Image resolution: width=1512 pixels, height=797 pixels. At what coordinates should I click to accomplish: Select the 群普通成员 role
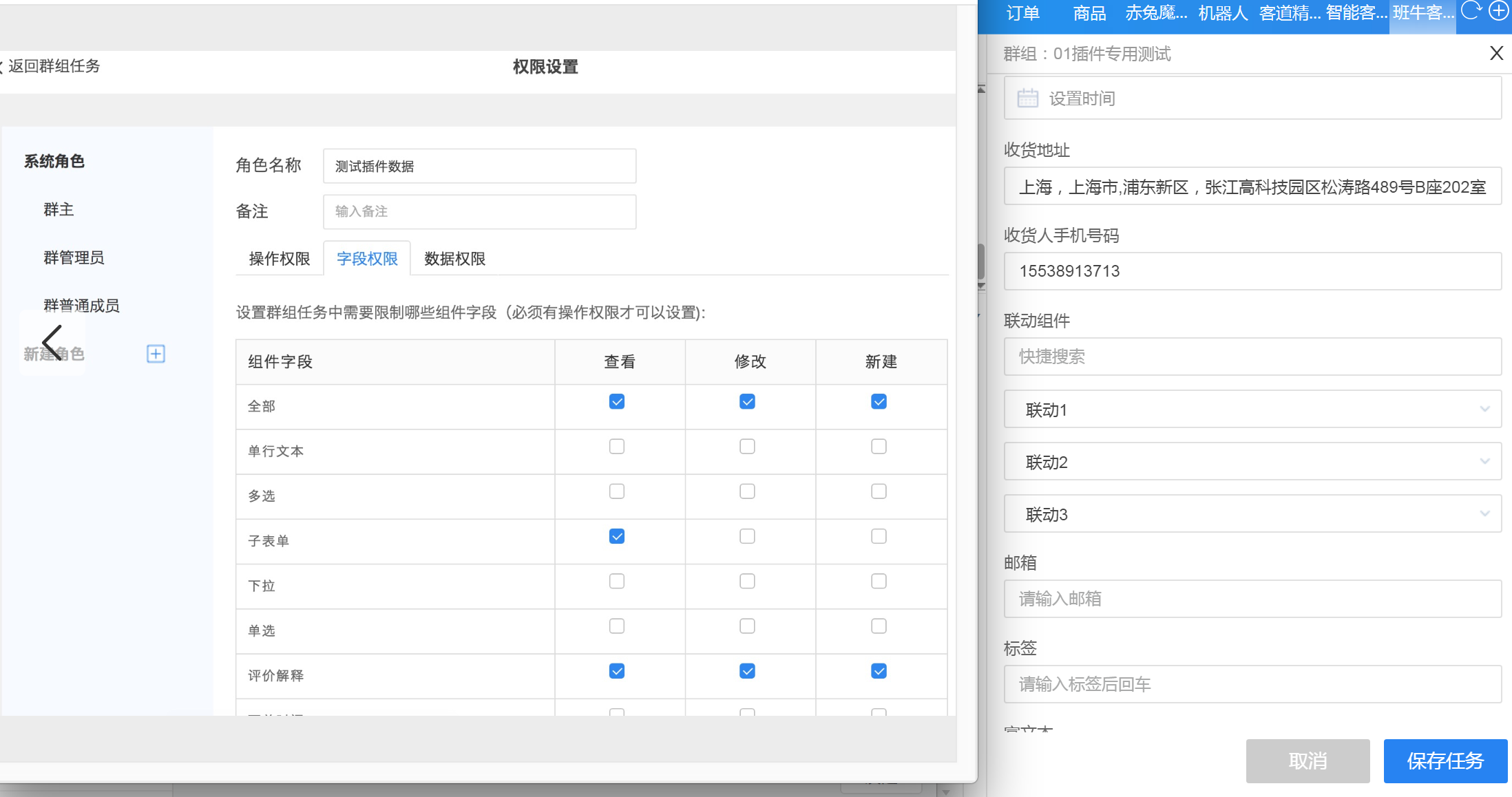coord(81,306)
